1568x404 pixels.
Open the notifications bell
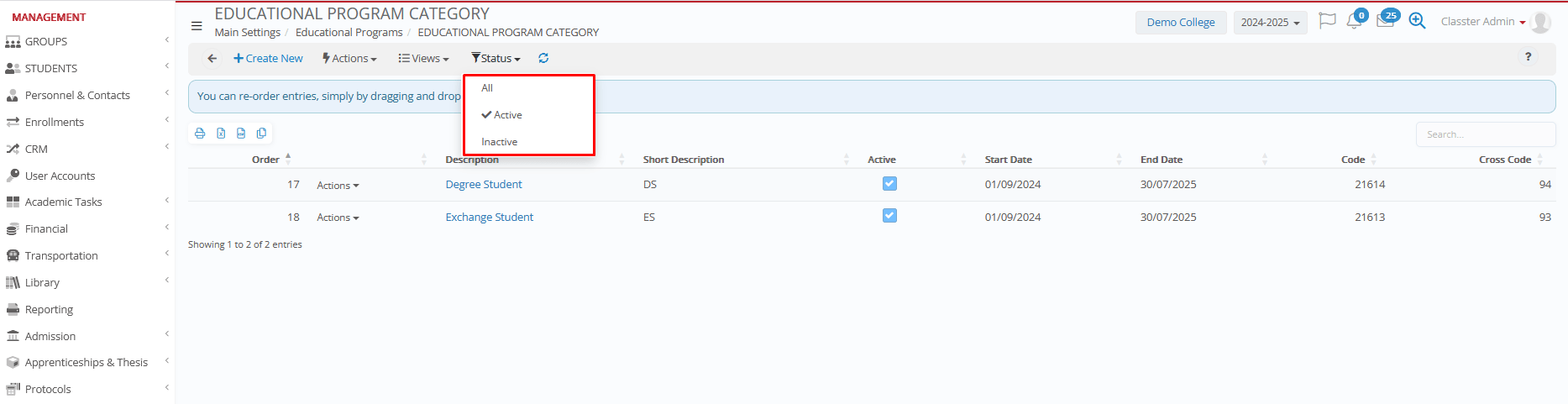tap(1354, 22)
